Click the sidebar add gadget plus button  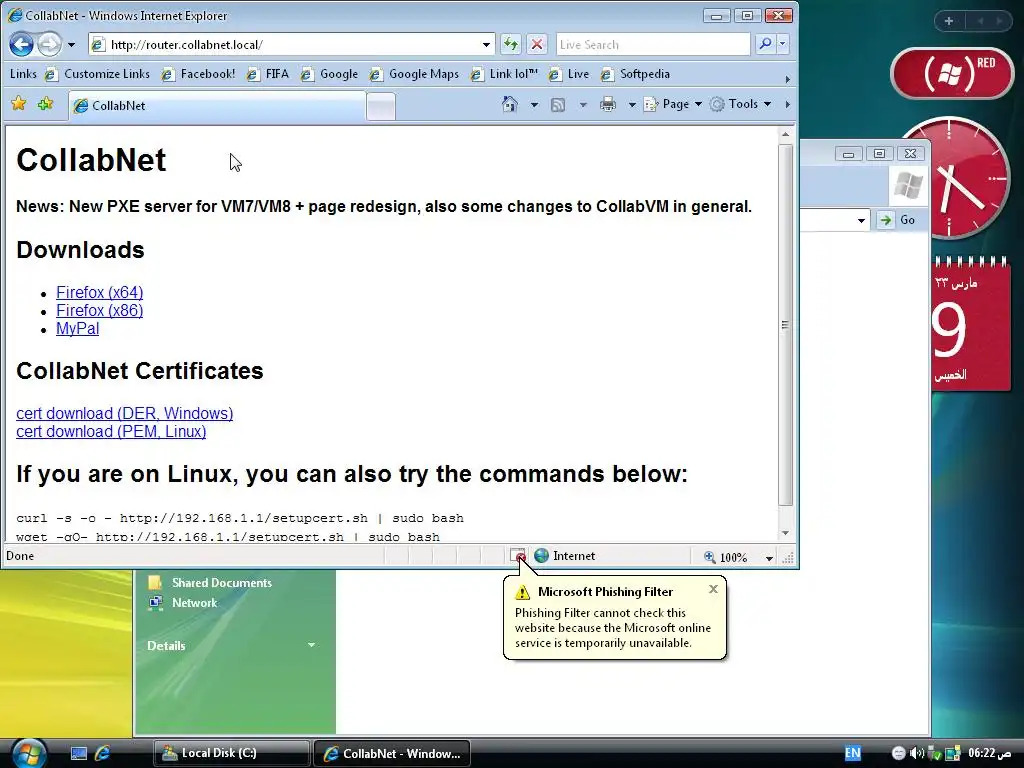(949, 21)
